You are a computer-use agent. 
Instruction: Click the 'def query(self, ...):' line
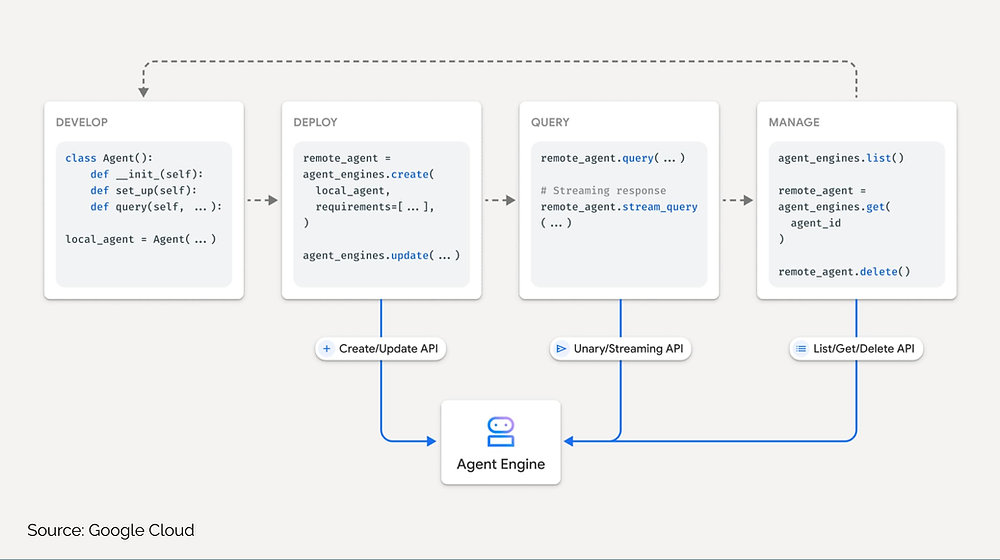tap(156, 207)
